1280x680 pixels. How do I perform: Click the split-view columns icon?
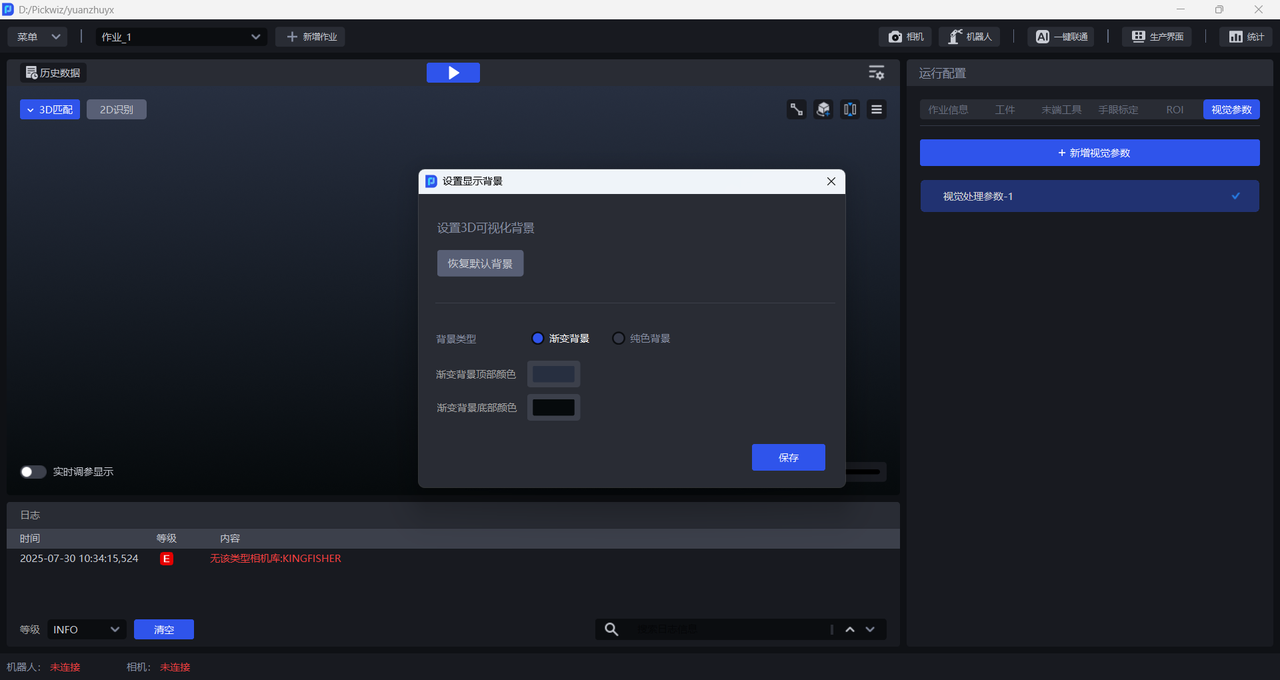850,110
